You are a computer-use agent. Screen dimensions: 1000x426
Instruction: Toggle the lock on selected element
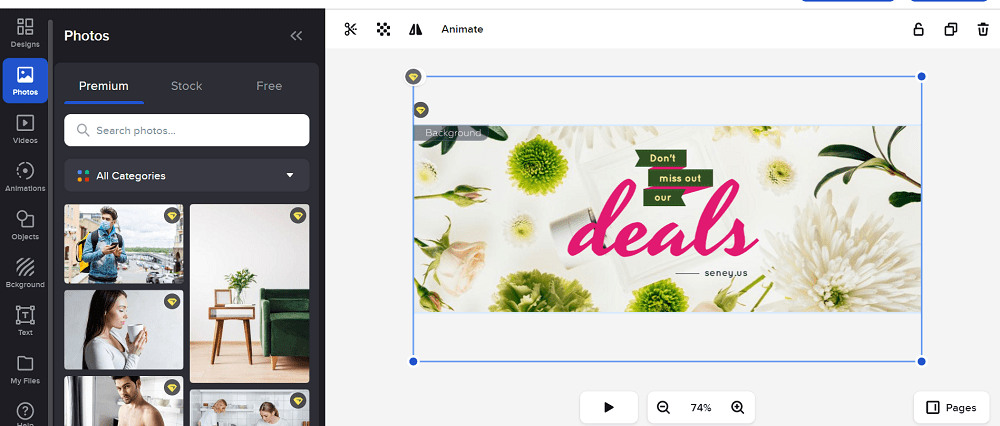click(x=918, y=29)
